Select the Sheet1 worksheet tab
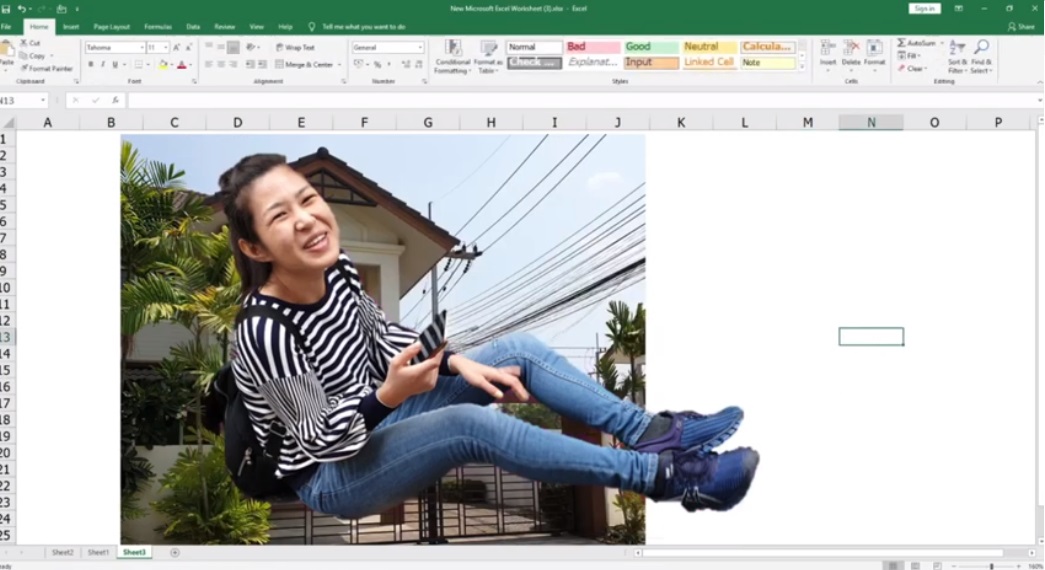The image size is (1045, 570). 98,552
